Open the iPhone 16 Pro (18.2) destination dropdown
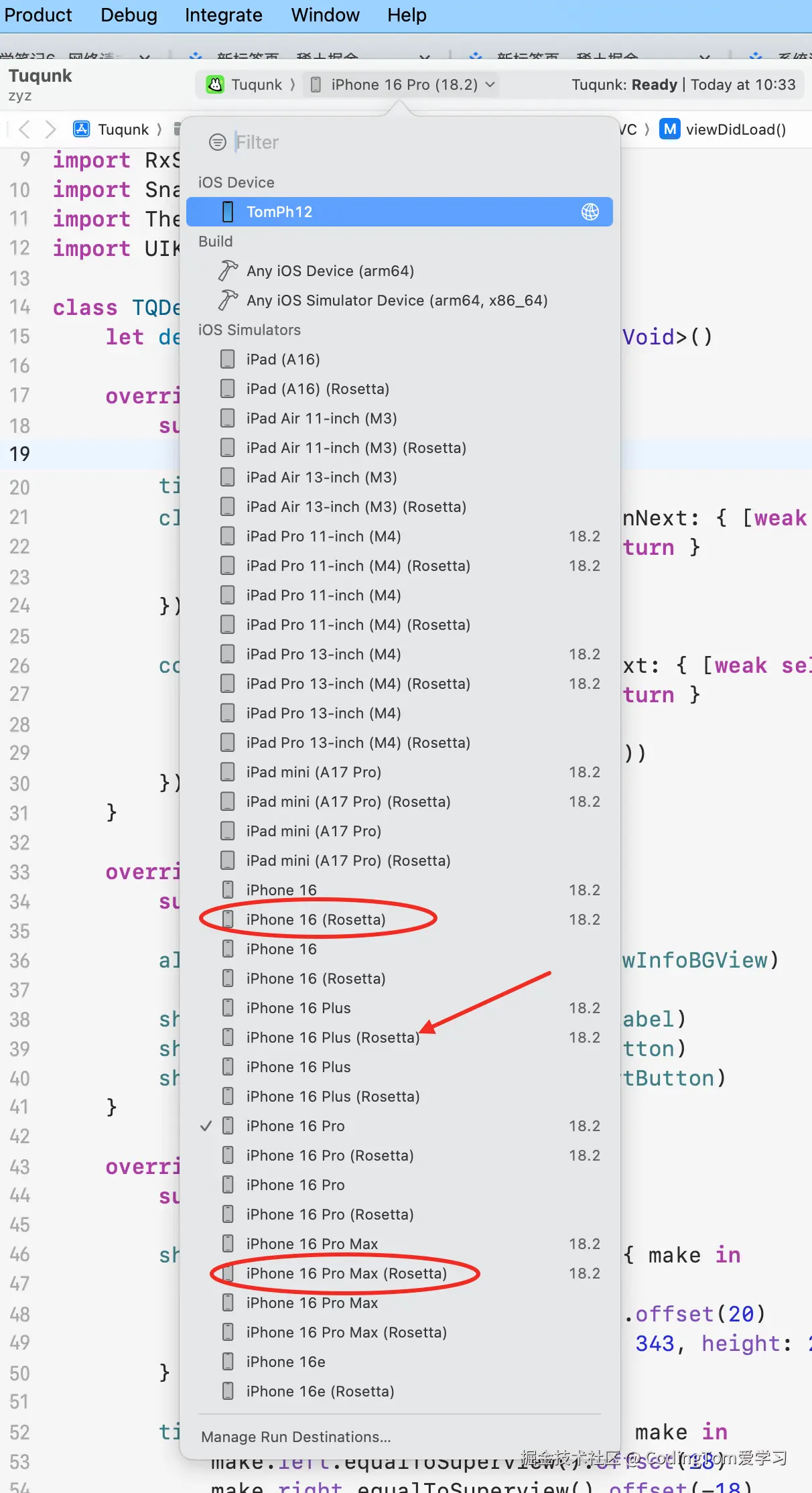Image resolution: width=812 pixels, height=1493 pixels. point(403,84)
